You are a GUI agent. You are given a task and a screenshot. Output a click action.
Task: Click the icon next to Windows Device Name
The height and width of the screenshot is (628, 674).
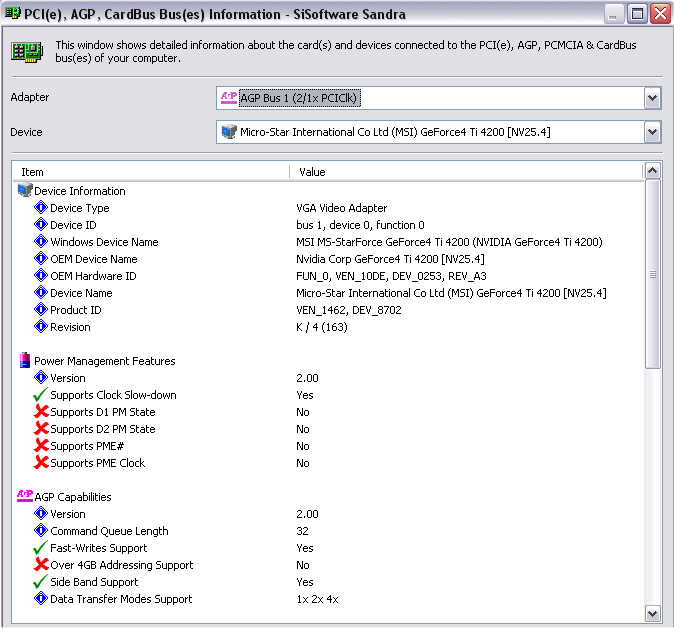click(41, 242)
